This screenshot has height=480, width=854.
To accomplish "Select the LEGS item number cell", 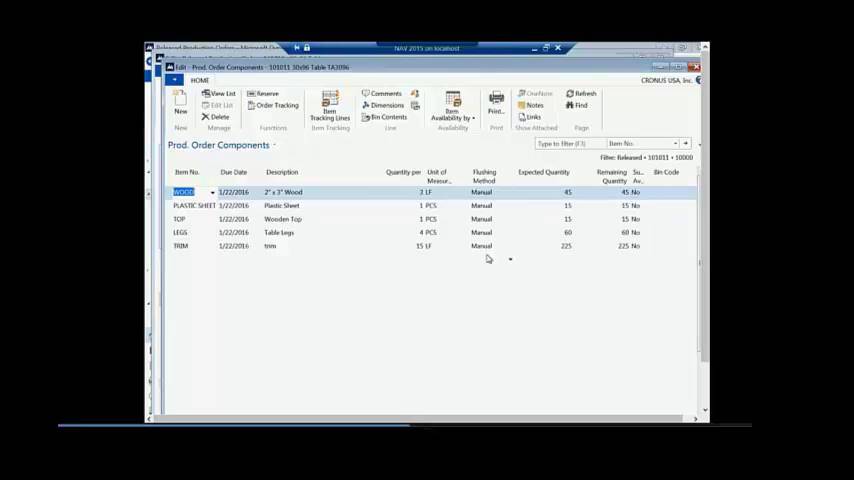I will [x=180, y=233].
